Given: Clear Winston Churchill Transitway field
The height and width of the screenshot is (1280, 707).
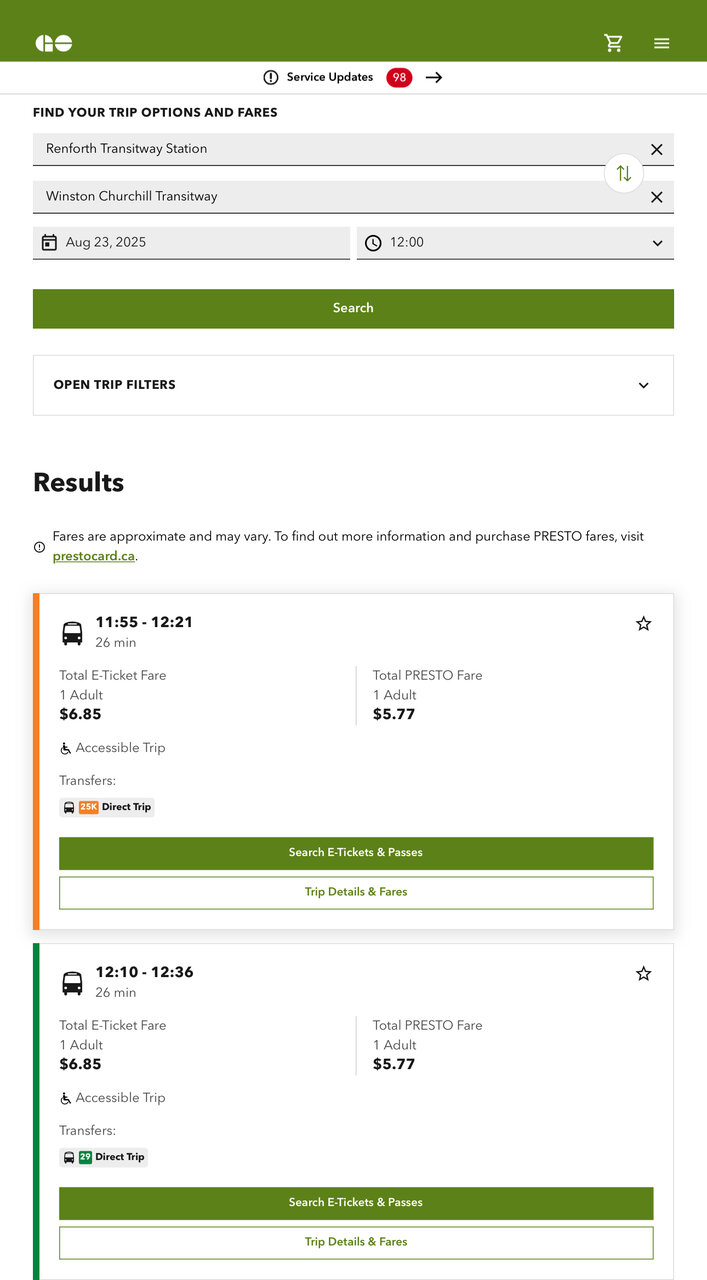Looking at the screenshot, I should point(656,197).
